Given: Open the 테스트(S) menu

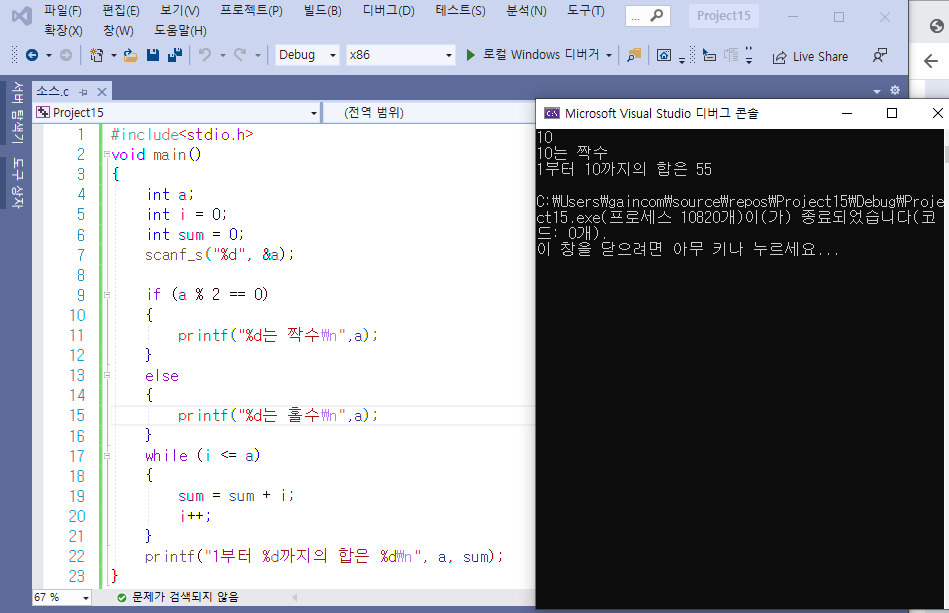Looking at the screenshot, I should pos(460,11).
